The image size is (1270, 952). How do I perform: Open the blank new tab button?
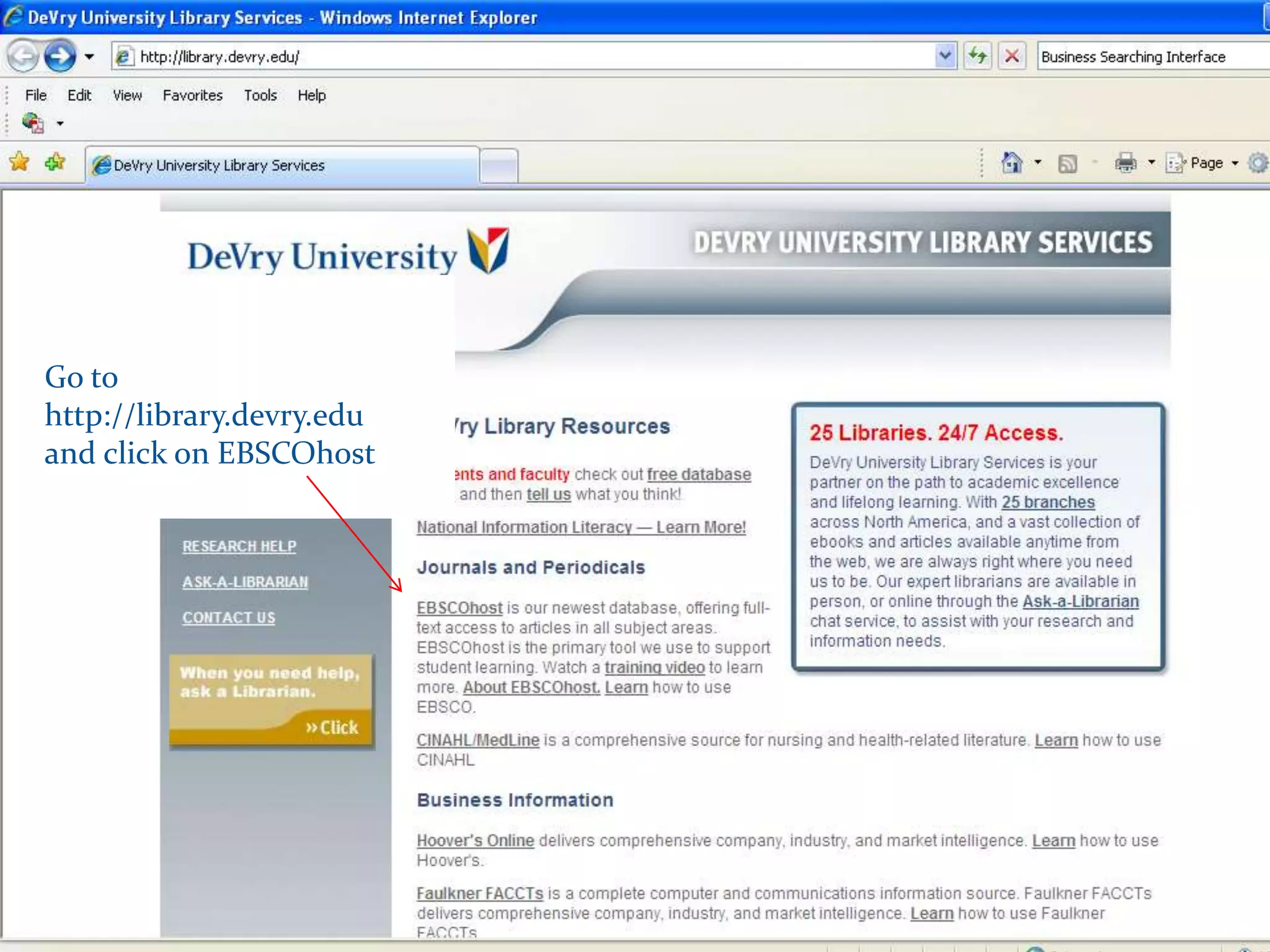click(499, 165)
